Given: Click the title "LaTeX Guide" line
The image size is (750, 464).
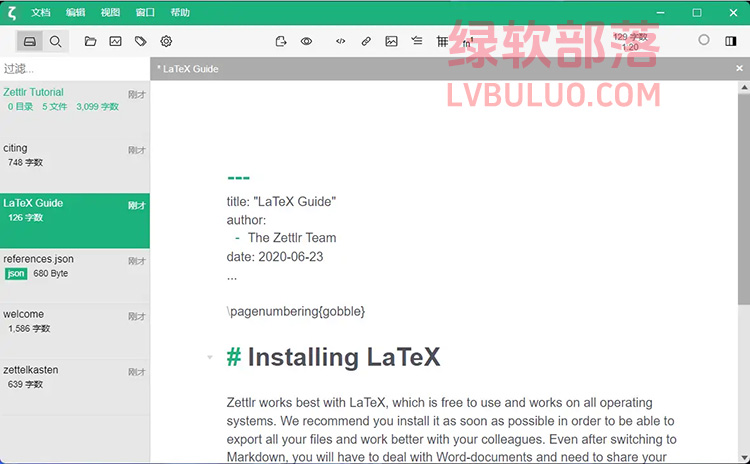Looking at the screenshot, I should coord(281,201).
